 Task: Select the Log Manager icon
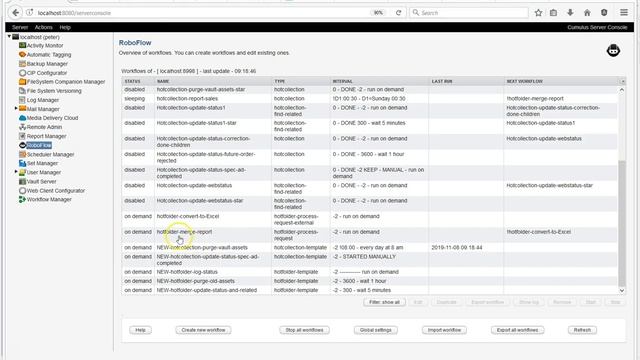click(22, 100)
